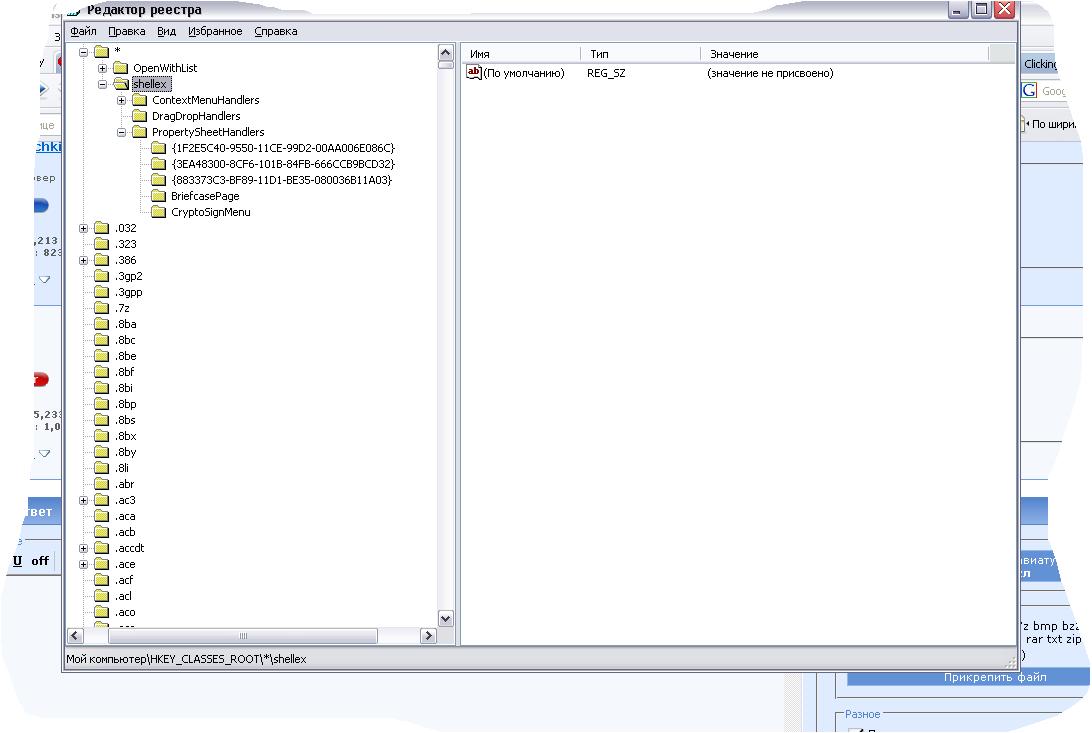Click folder icon of {1F2E5C40-9550-11CE-99D2-00AA006E086C}
This screenshot has width=1092, height=733.
(158, 148)
